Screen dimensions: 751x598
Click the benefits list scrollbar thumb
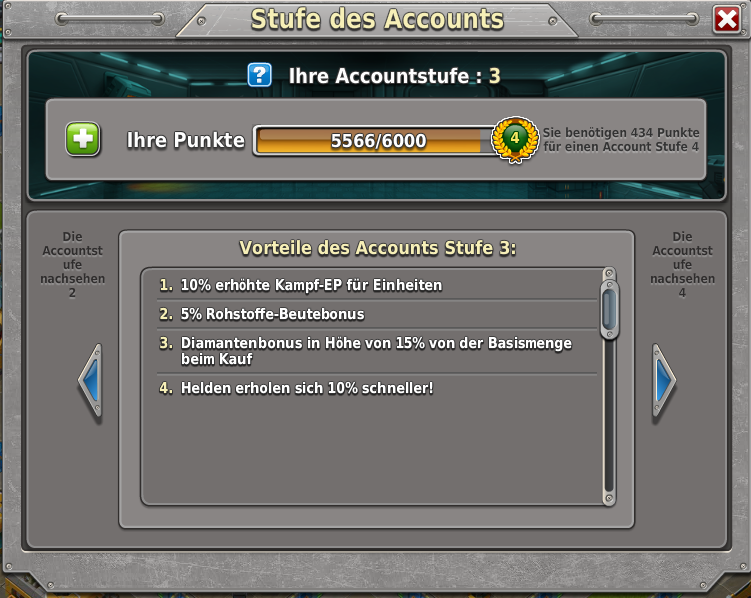[x=609, y=309]
